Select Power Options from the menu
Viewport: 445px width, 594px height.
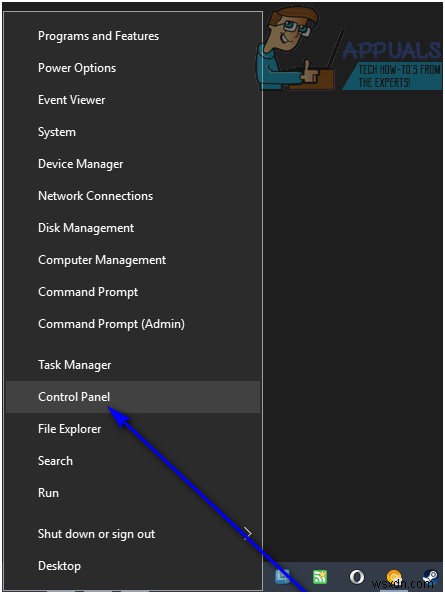tap(133, 68)
